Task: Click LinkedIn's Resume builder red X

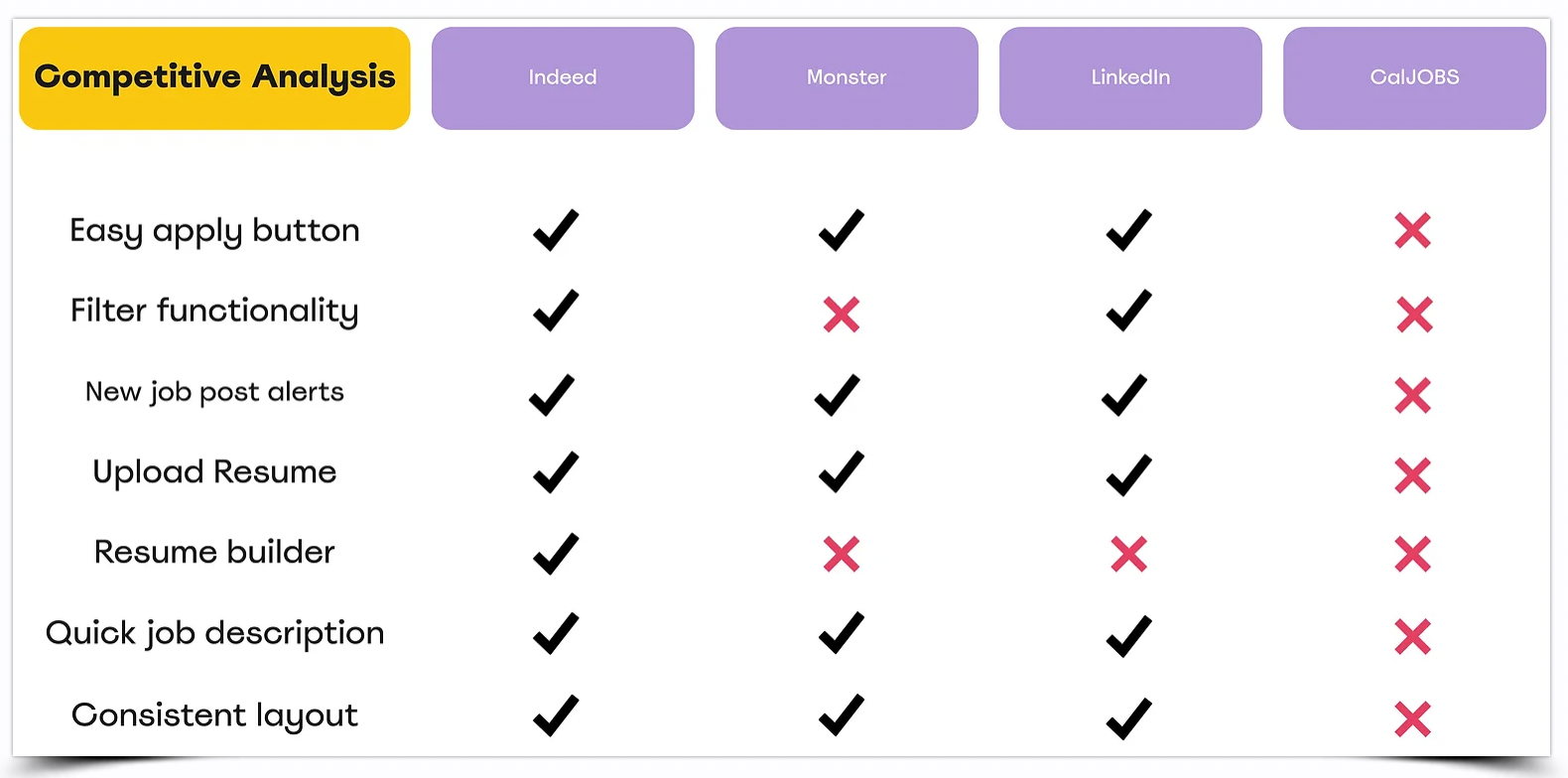Action: (1129, 554)
